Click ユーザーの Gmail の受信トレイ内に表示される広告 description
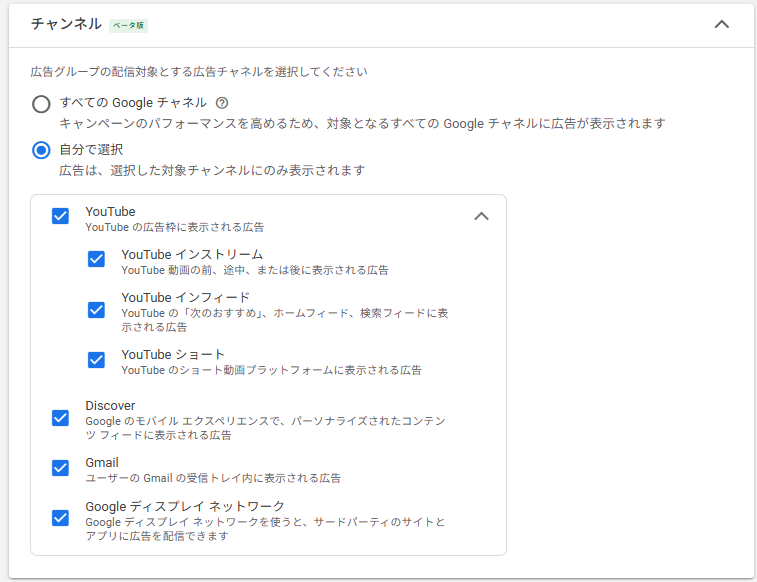The height and width of the screenshot is (582, 757). pyautogui.click(x=213, y=478)
